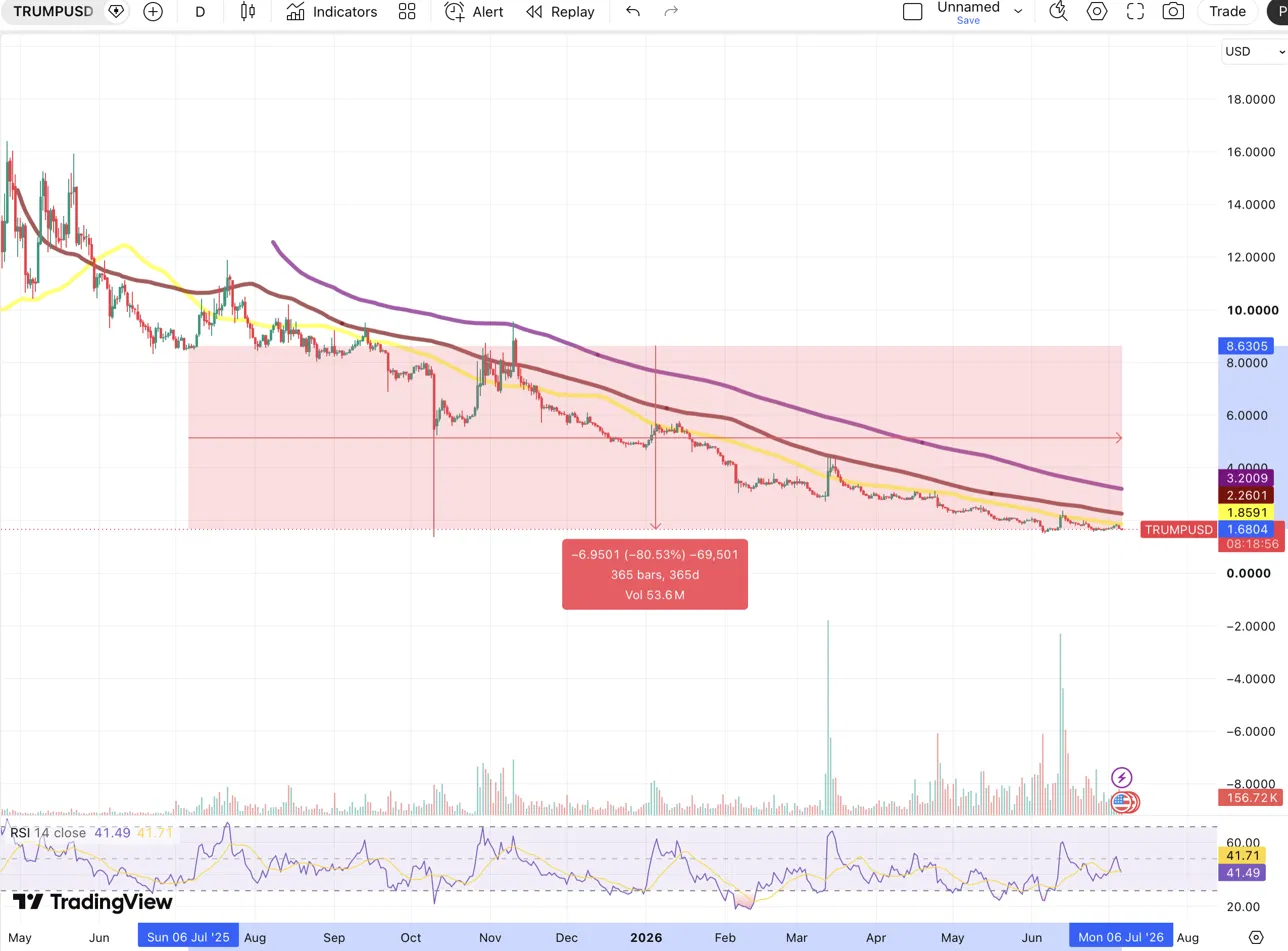The image size is (1288, 951).
Task: Click the TradingView logo
Action: point(93,902)
